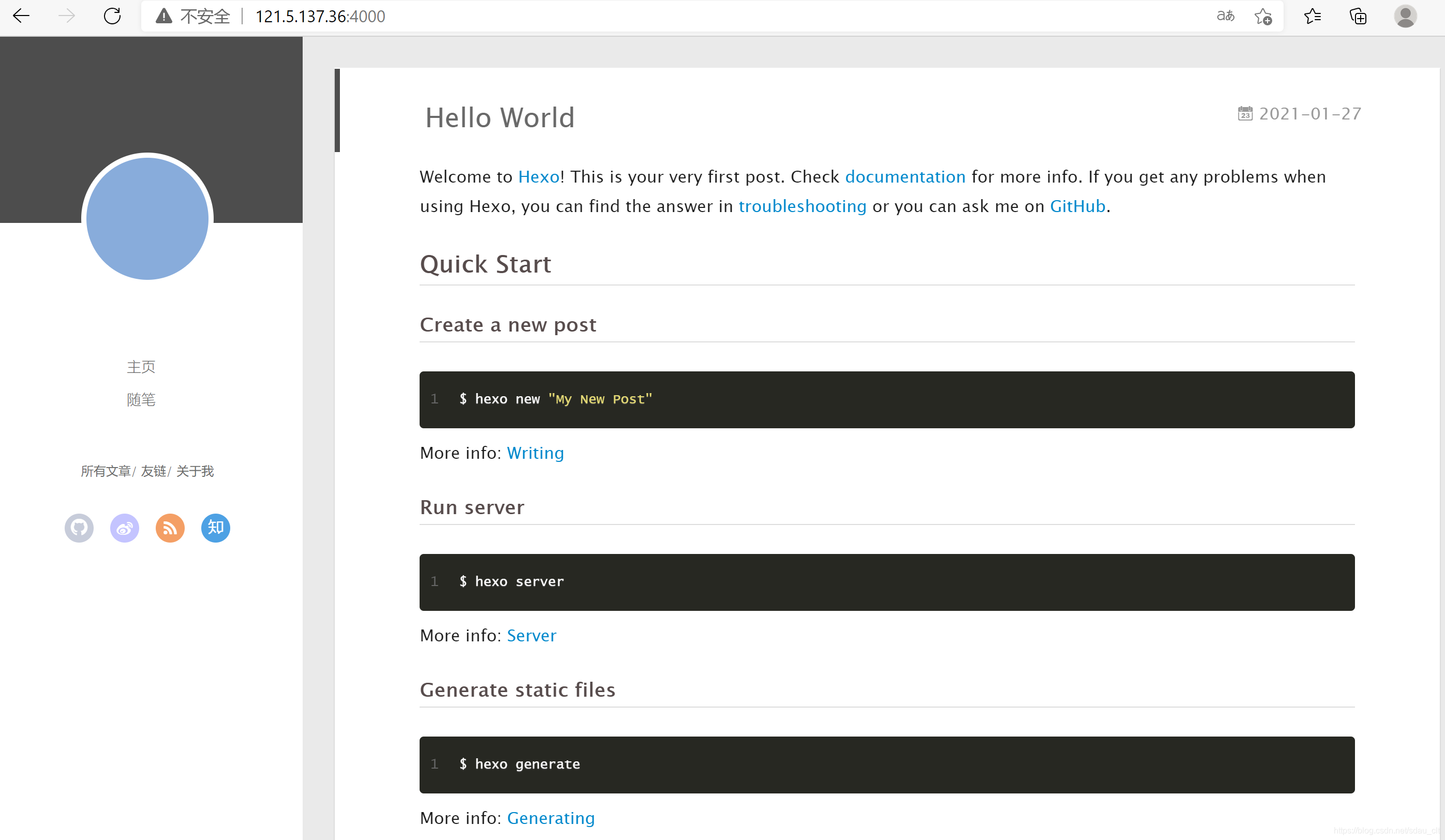1445x840 pixels.
Task: Click the calendar icon beside the post date
Action: point(1245,113)
